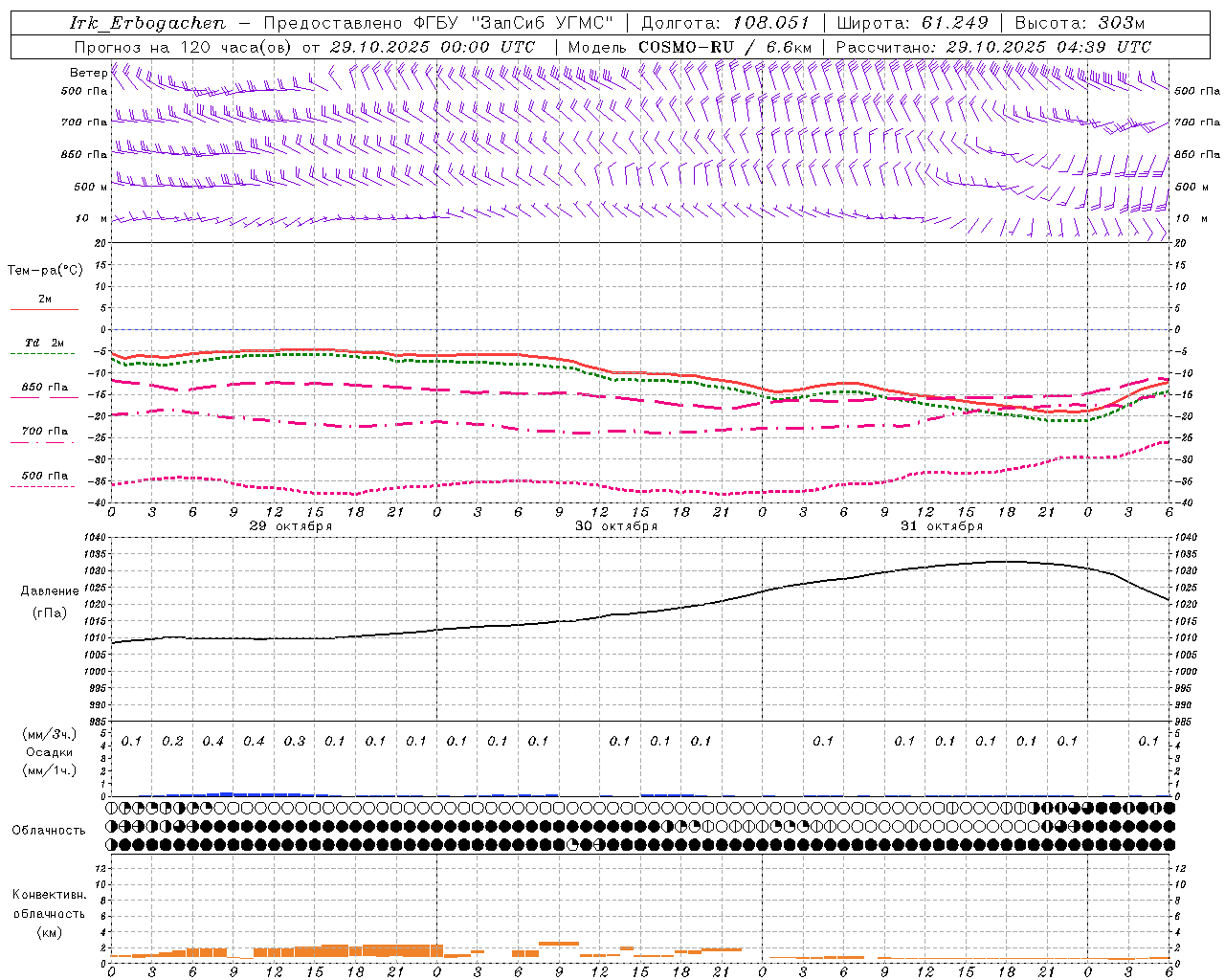
Task: Click the left 10 м wind level label
Action: (91, 218)
